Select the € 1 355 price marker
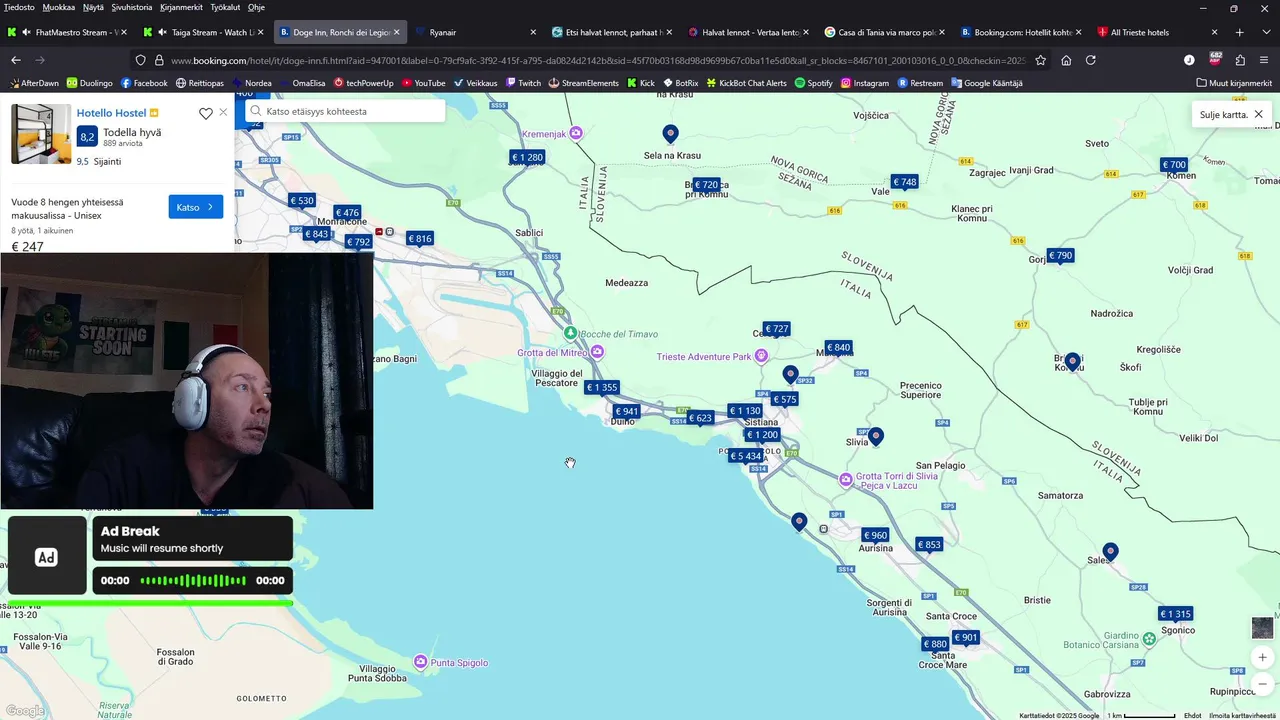The image size is (1280, 720). point(602,388)
